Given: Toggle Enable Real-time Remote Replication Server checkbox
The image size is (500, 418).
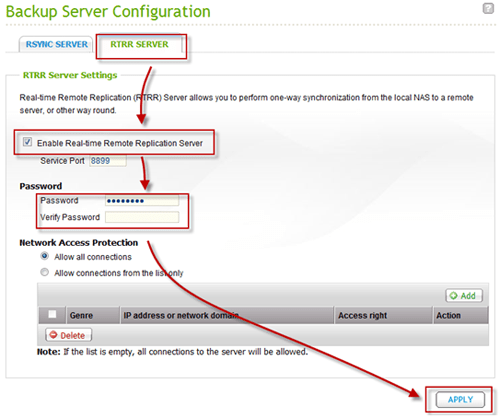Looking at the screenshot, I should tap(27, 142).
